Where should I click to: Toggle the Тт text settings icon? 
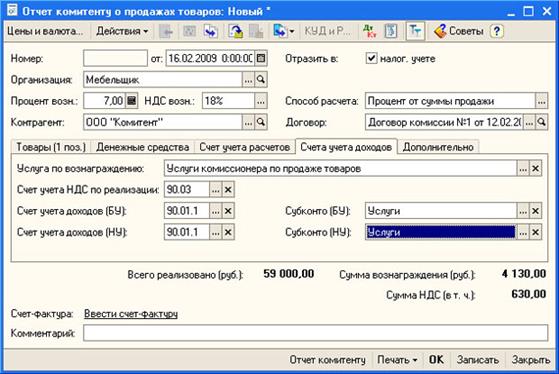tap(415, 31)
